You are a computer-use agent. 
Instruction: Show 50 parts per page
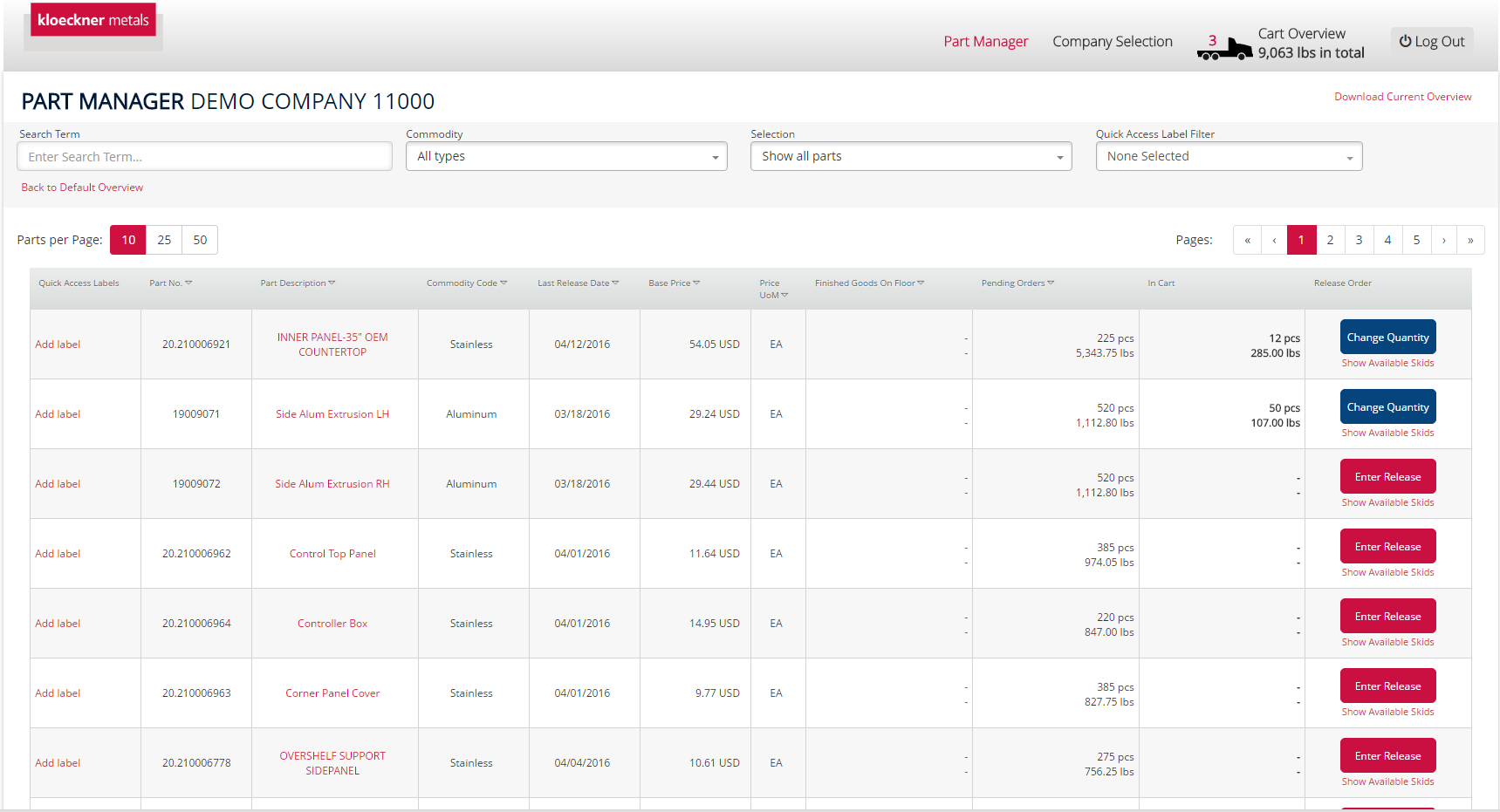click(200, 240)
